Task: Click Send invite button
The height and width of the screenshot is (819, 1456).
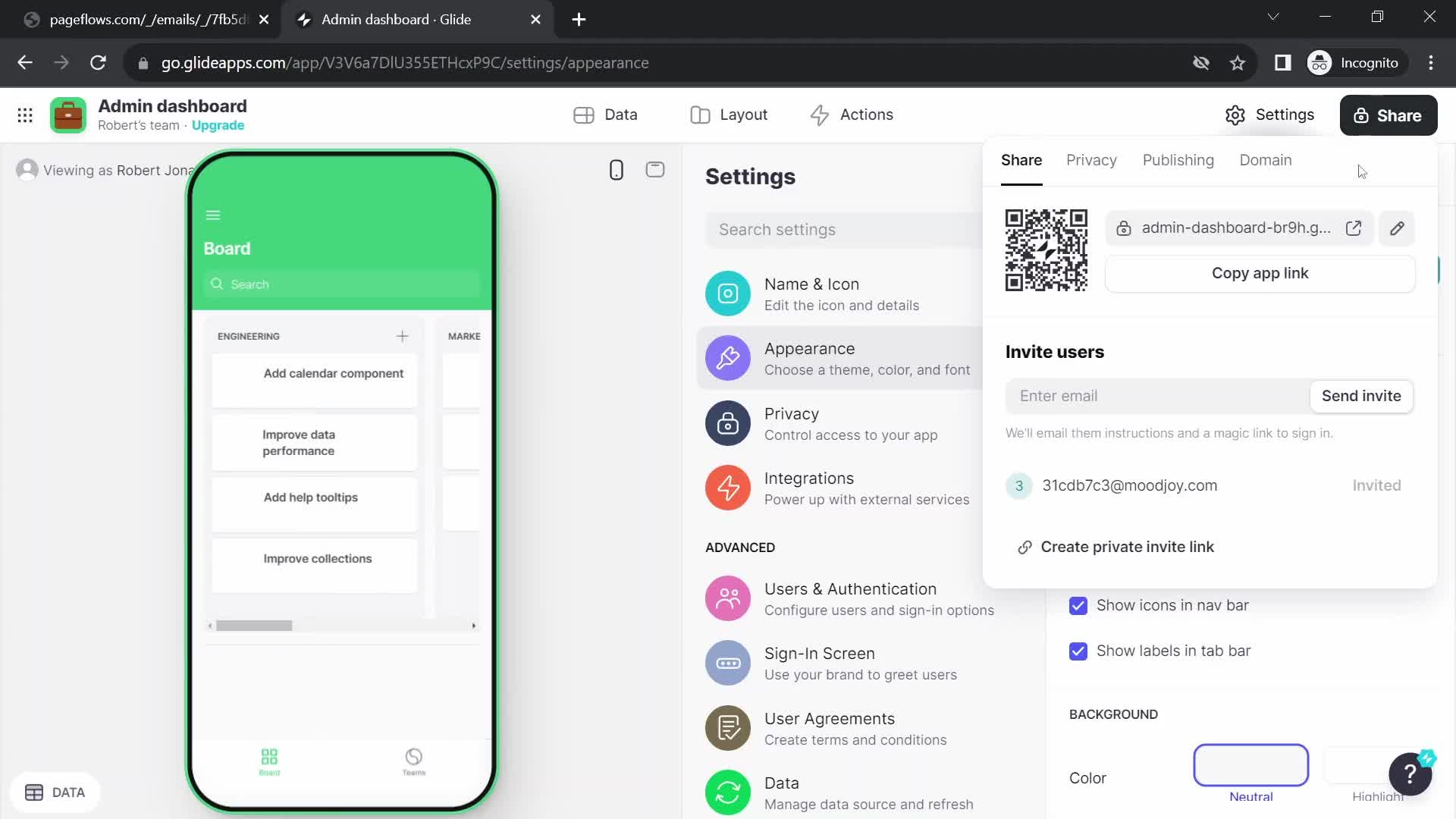Action: click(1362, 395)
